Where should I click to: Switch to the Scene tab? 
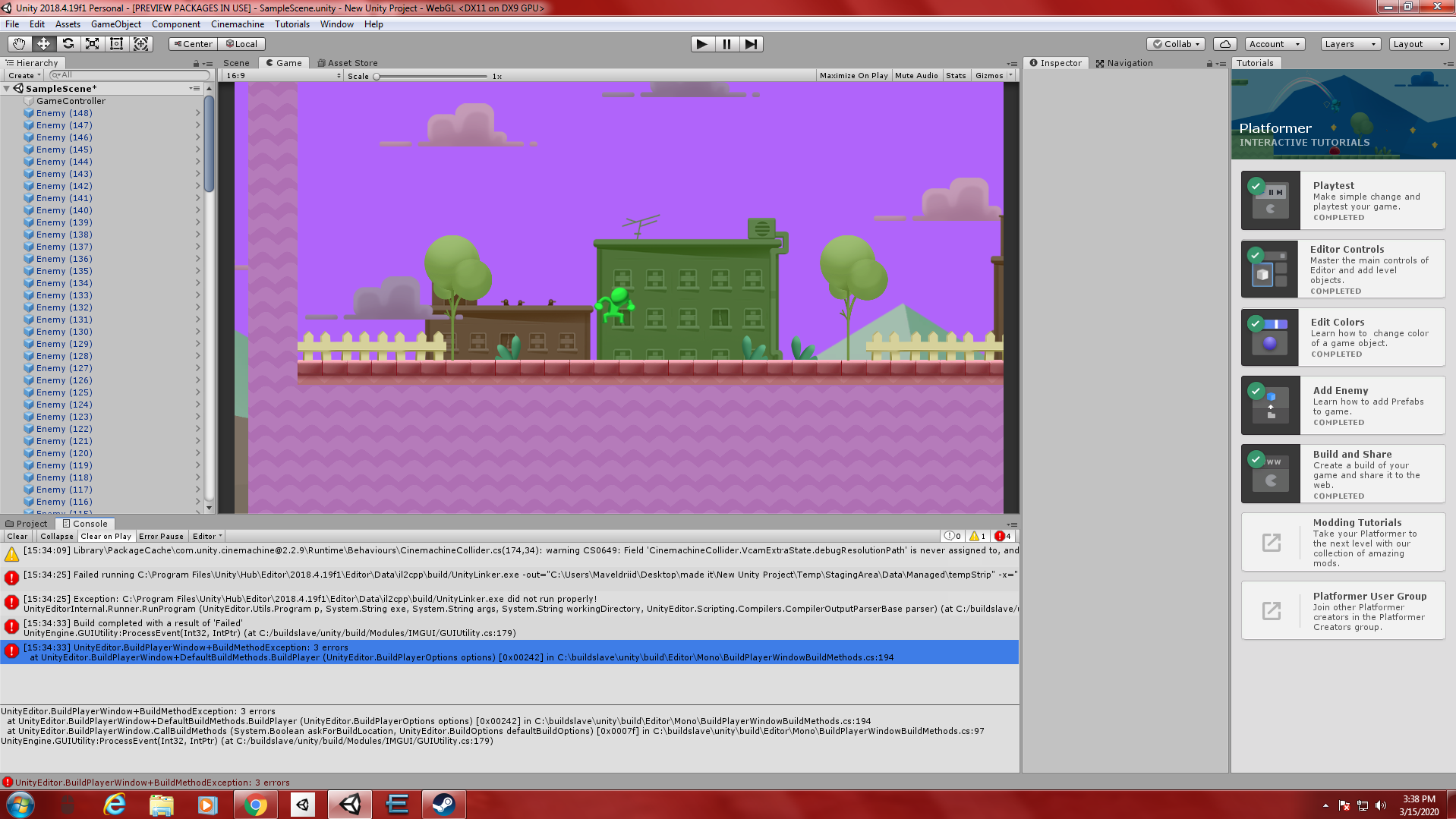[x=236, y=63]
